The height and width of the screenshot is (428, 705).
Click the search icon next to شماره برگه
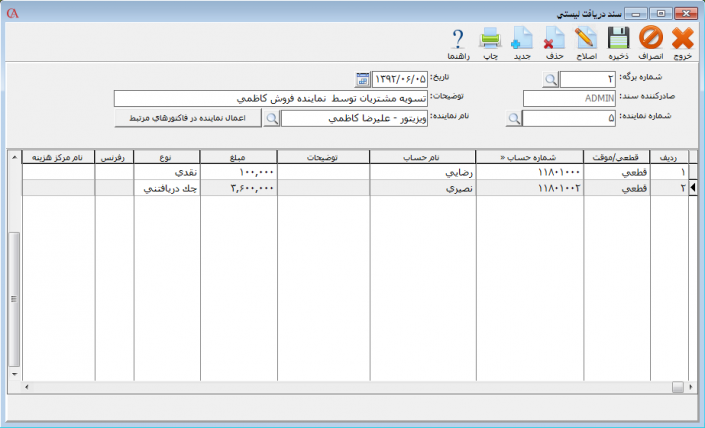551,79
